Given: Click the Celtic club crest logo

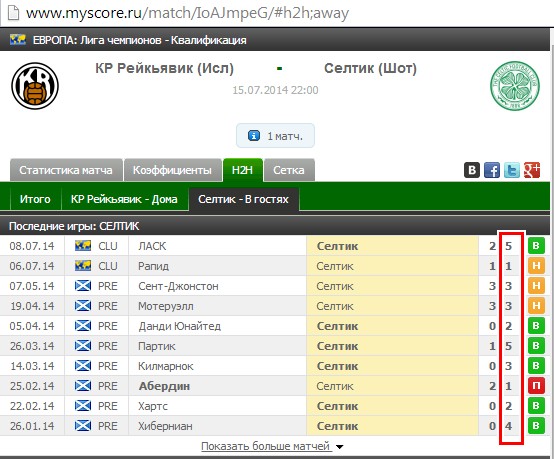Looking at the screenshot, I should (x=515, y=86).
